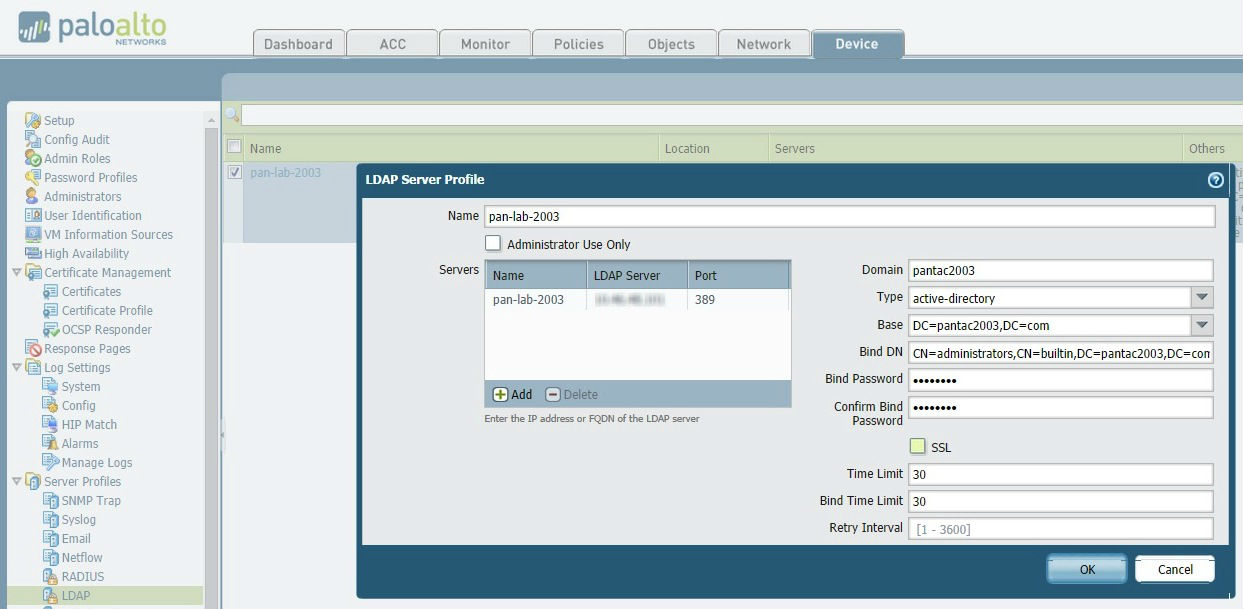
Task: Click the help icon in LDAP dialog header
Action: click(1215, 180)
